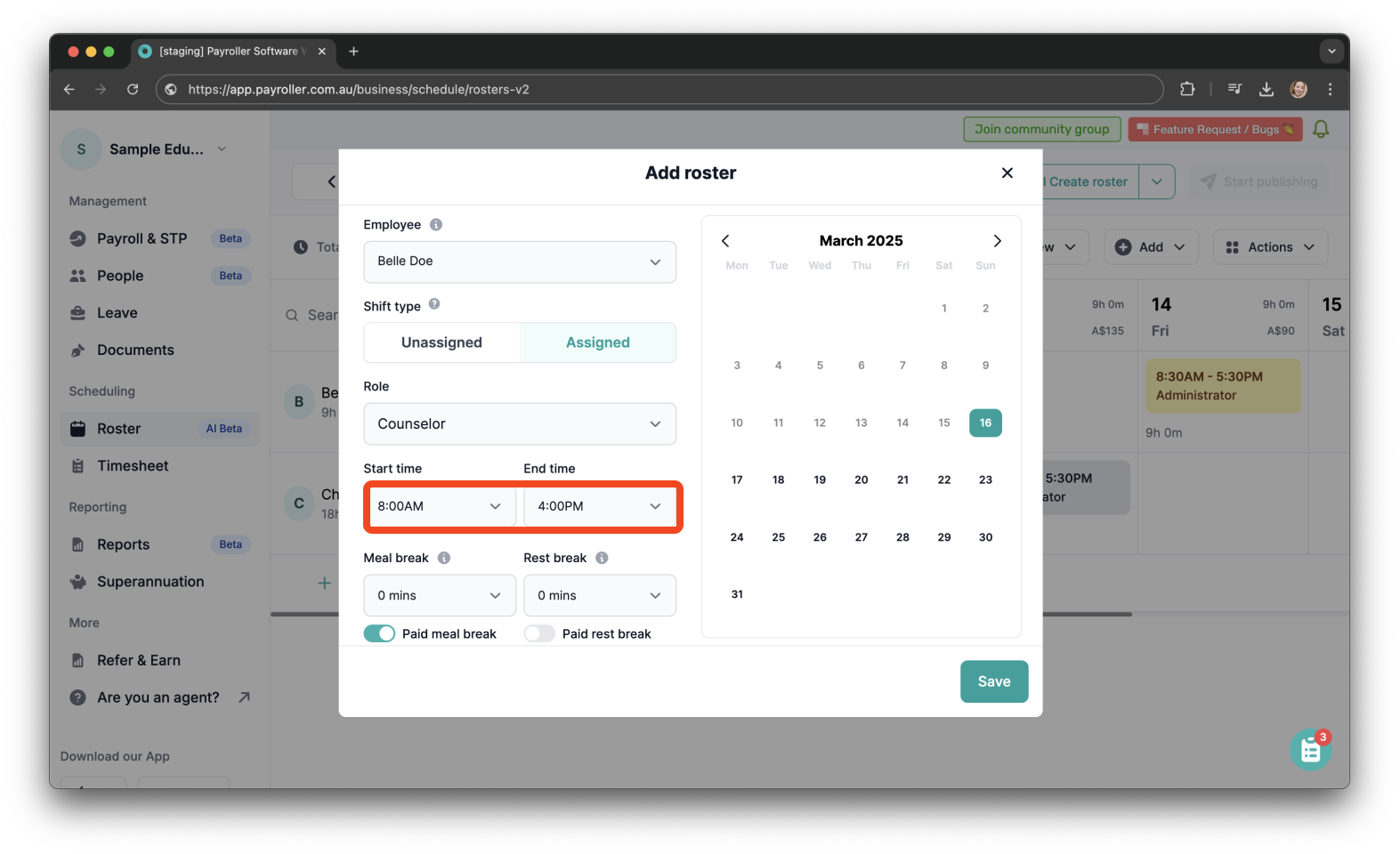Open the Employee dropdown showing Belle Doe
This screenshot has height=854, width=1400.
(520, 262)
